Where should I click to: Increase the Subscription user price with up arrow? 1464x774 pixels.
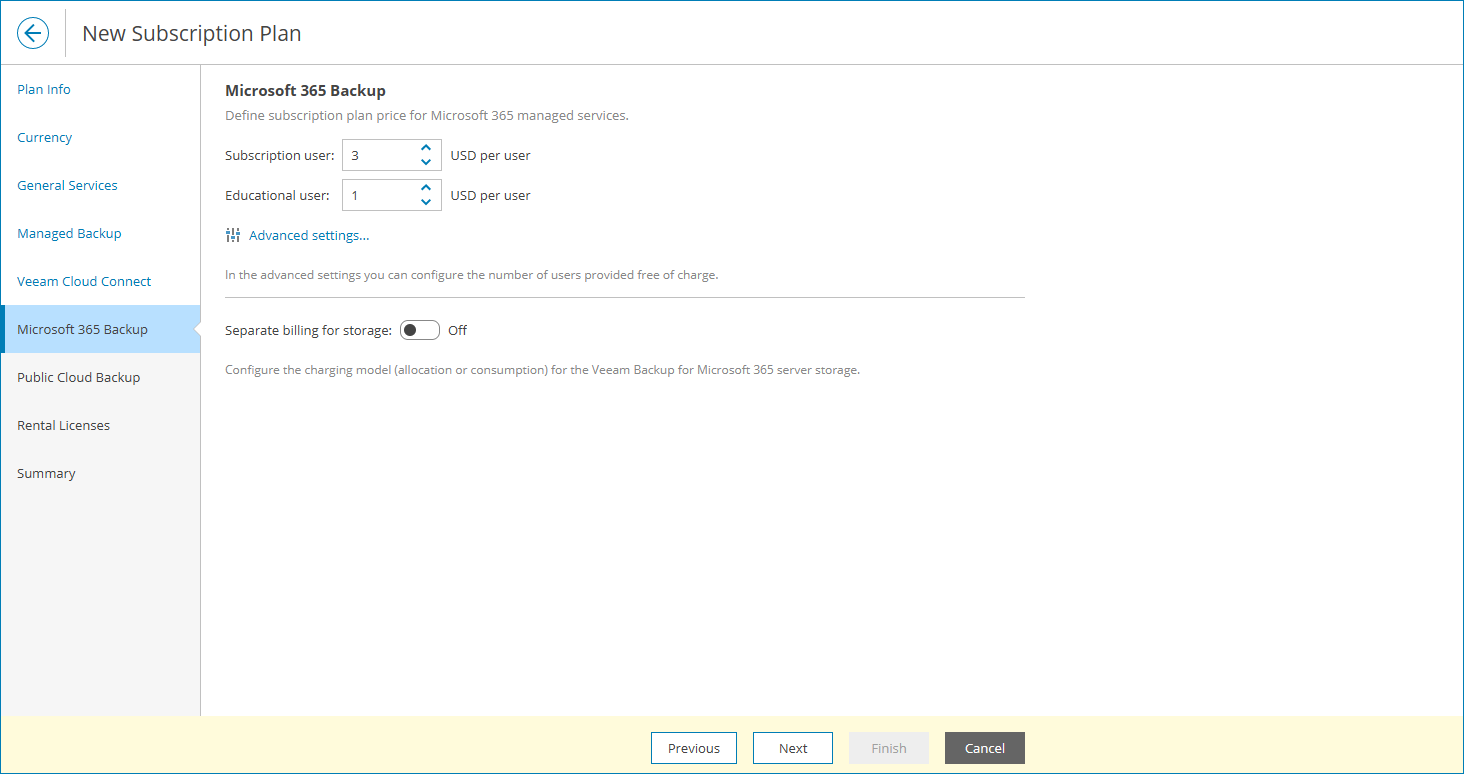[425, 148]
